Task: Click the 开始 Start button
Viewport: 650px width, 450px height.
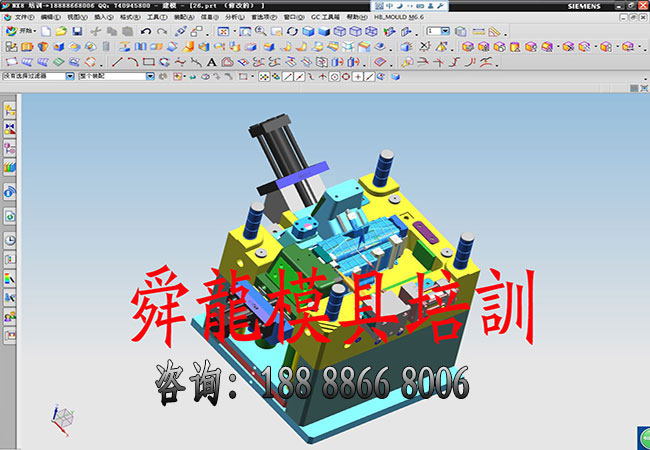Action: click(x=20, y=32)
